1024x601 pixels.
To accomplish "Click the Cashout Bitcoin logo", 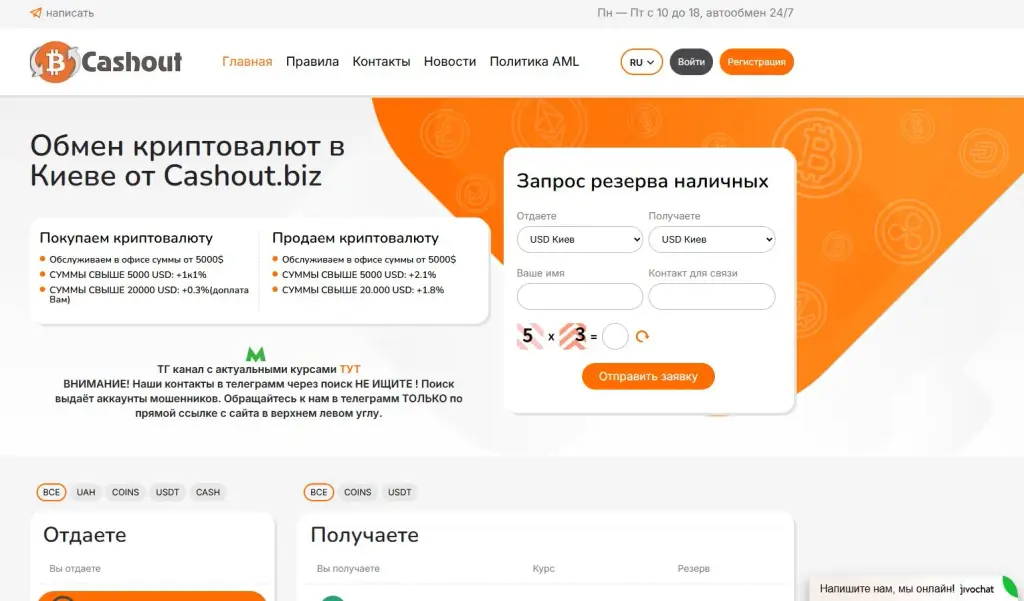I will (106, 62).
